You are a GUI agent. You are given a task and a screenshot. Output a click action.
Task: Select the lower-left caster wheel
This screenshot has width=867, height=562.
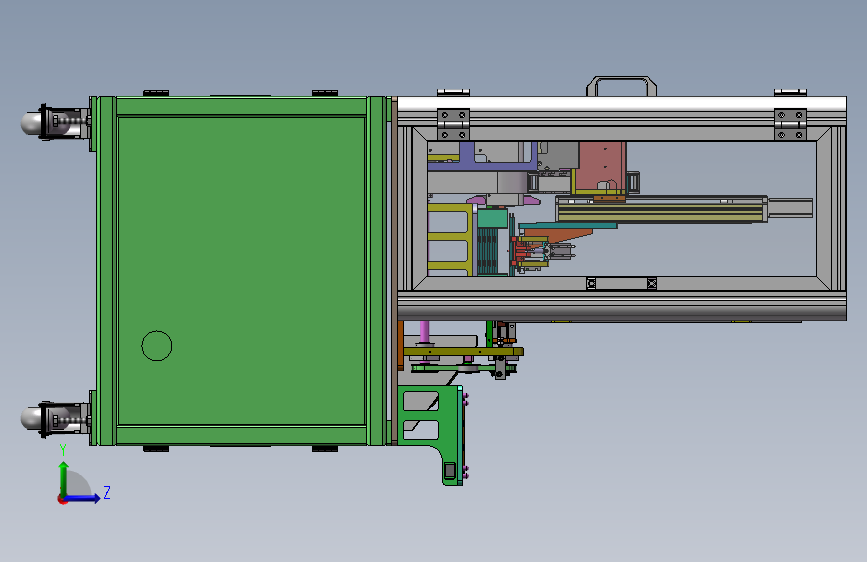[54, 419]
